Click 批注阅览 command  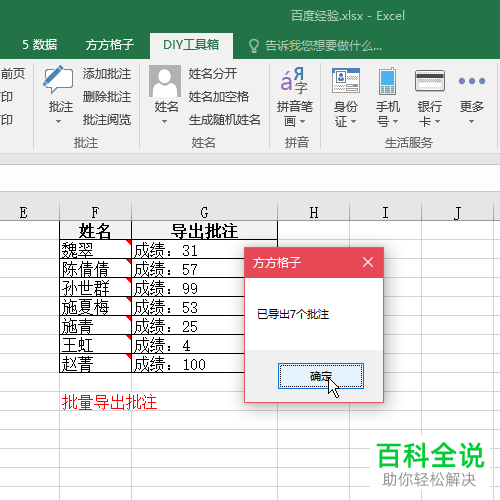pyautogui.click(x=107, y=120)
